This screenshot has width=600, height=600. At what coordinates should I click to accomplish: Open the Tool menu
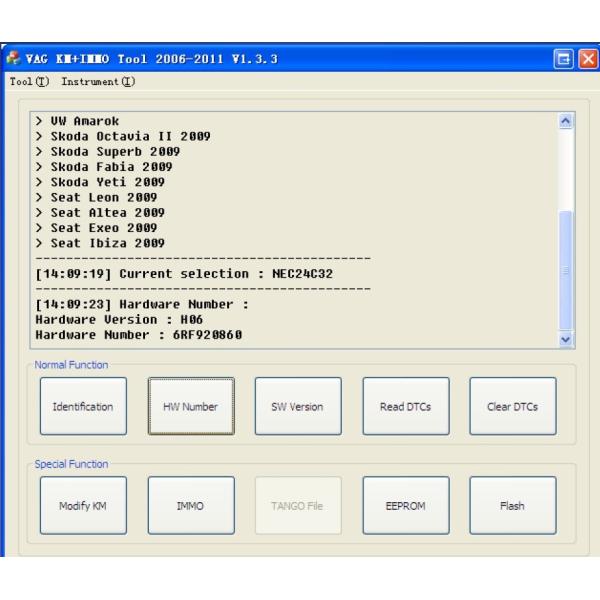21,81
